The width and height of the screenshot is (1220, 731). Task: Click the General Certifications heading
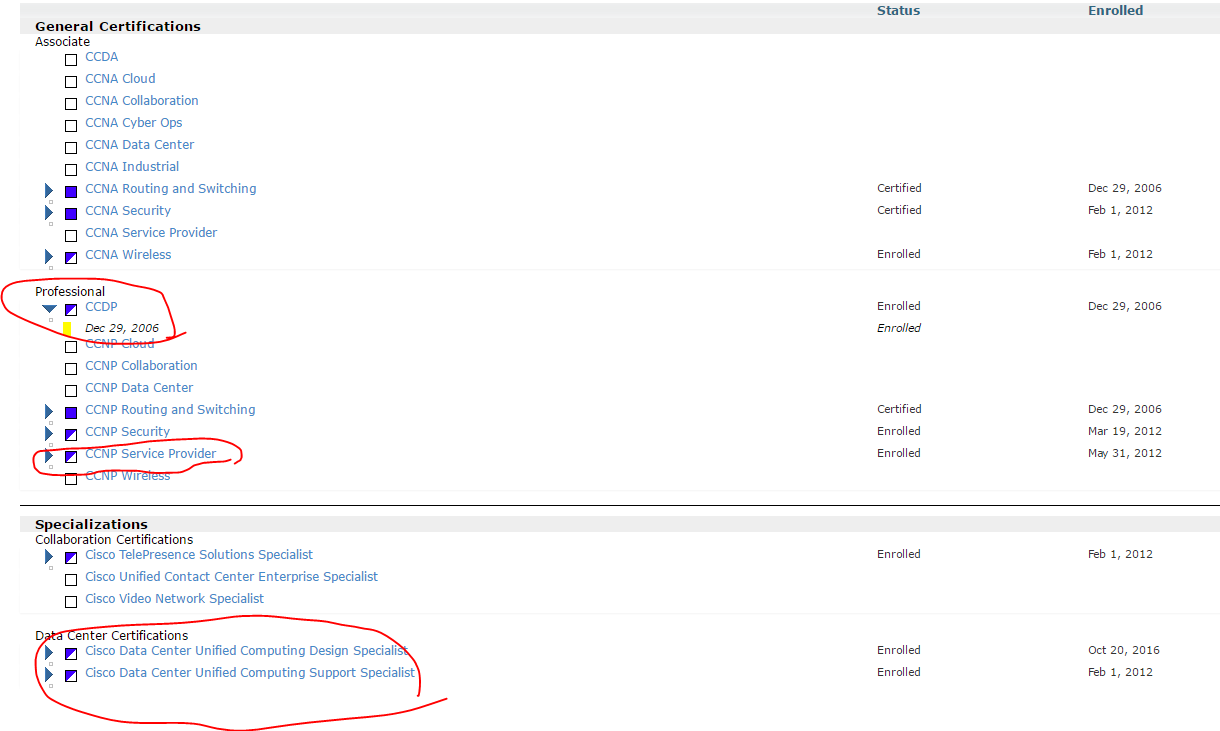118,26
